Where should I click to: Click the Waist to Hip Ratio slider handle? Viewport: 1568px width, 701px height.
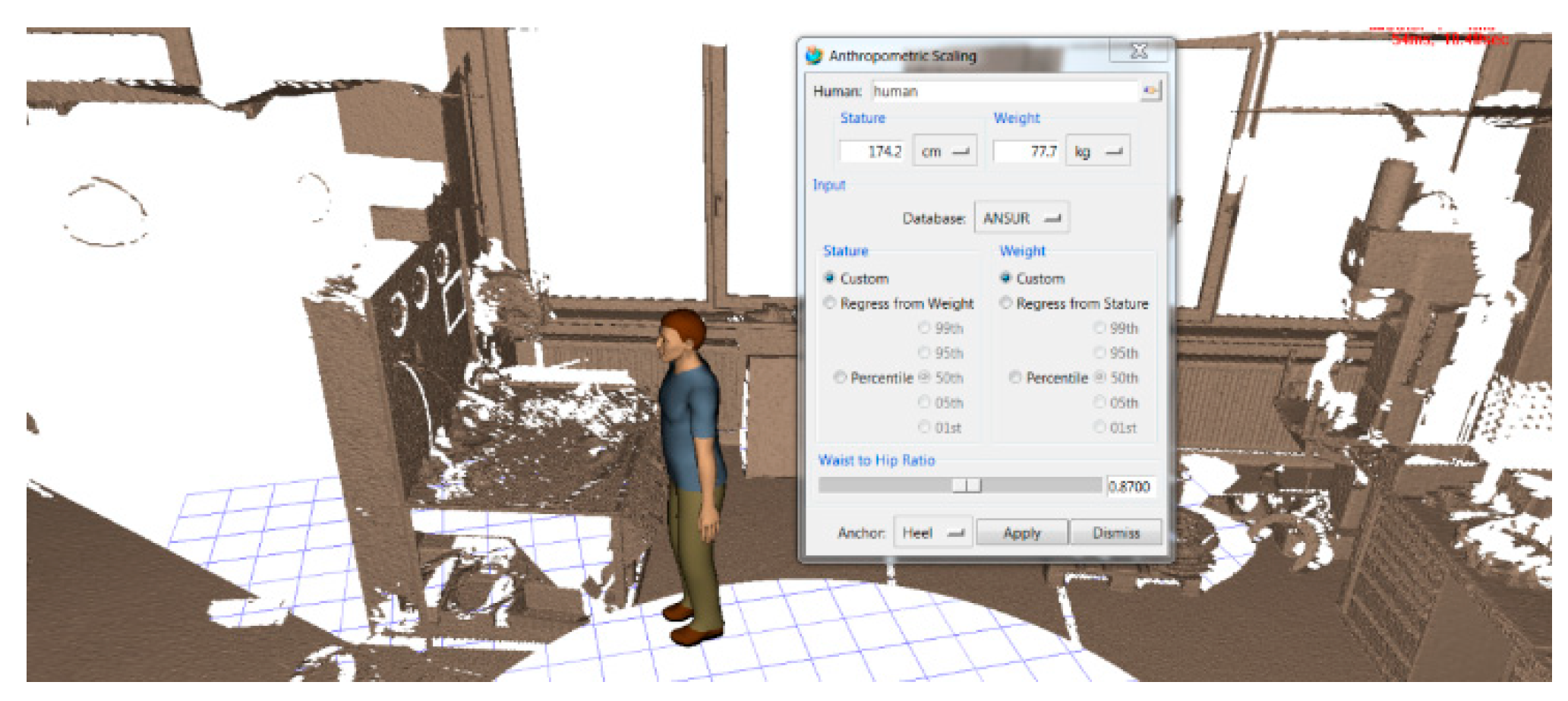click(967, 486)
